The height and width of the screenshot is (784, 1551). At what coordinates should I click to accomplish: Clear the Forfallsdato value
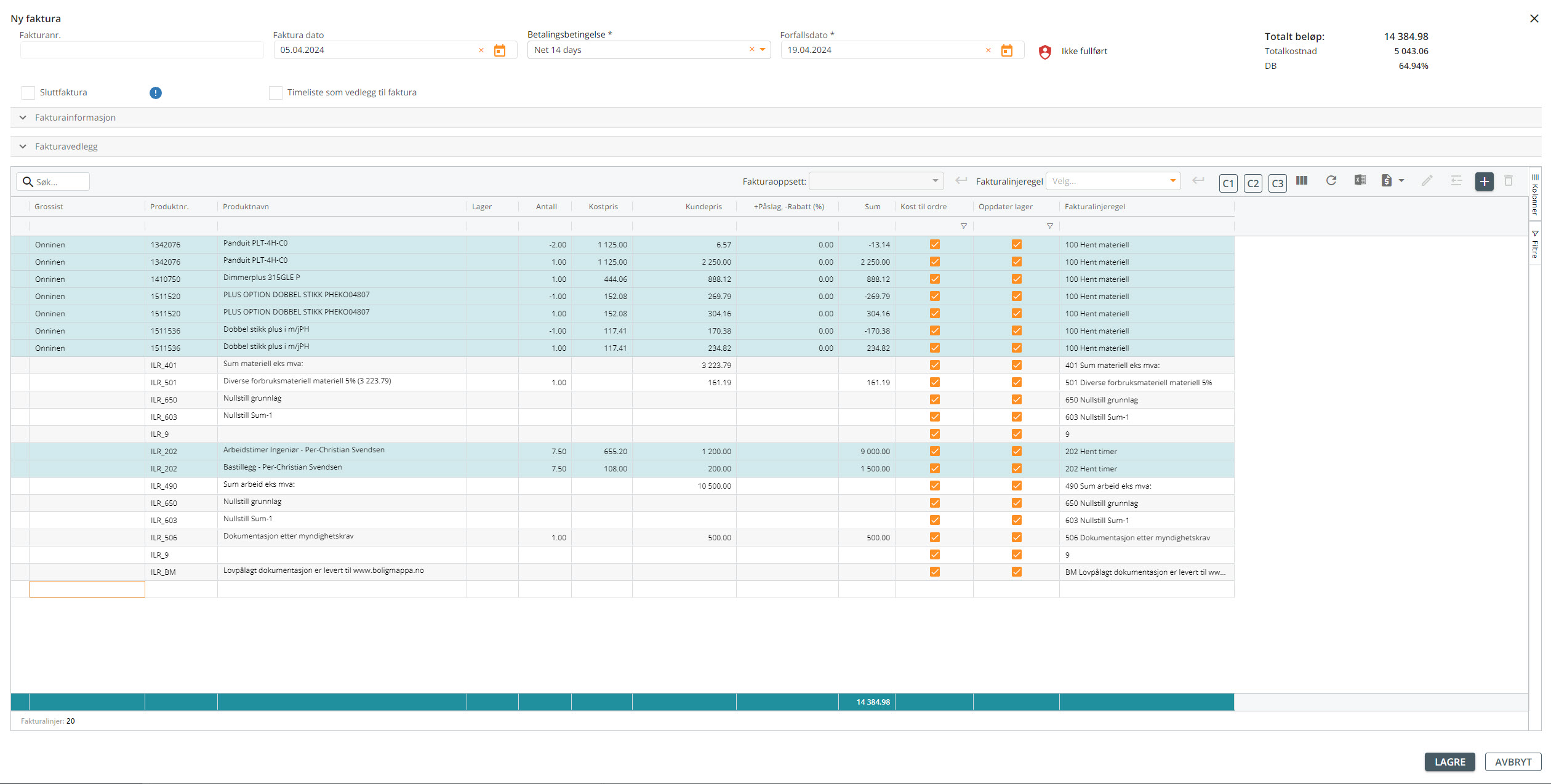pos(988,50)
